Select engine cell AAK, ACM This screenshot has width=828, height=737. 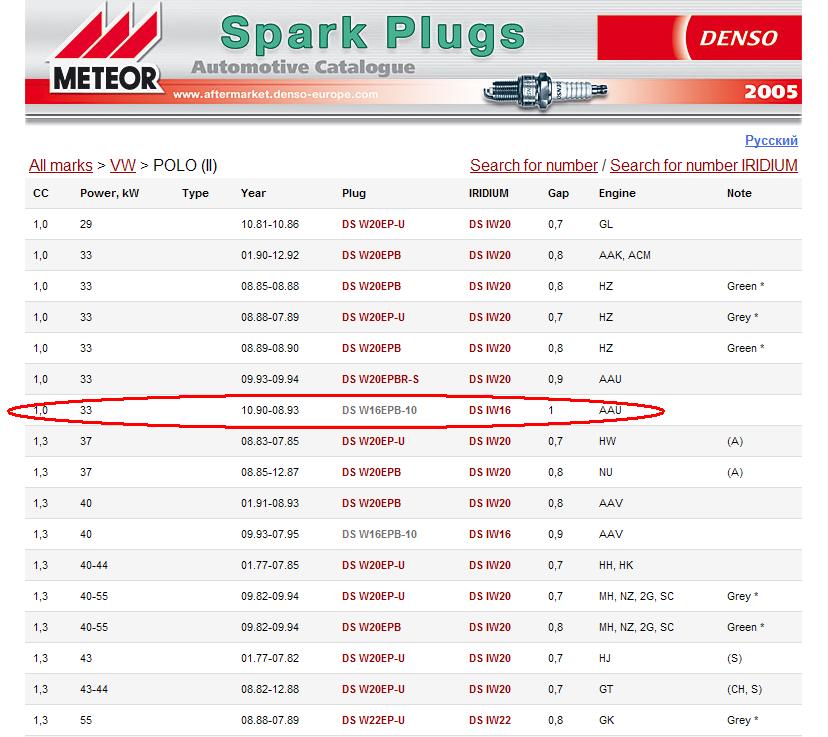pos(625,256)
